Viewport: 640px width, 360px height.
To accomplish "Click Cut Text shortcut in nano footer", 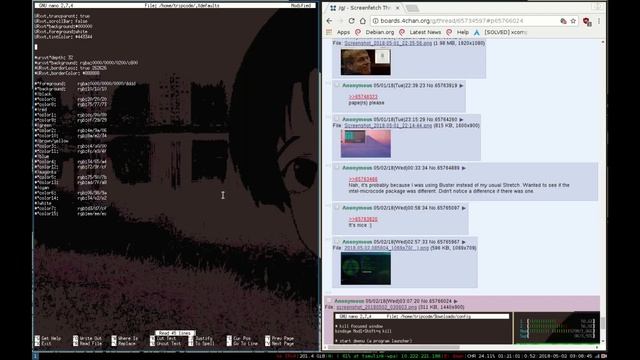I will point(163,338).
